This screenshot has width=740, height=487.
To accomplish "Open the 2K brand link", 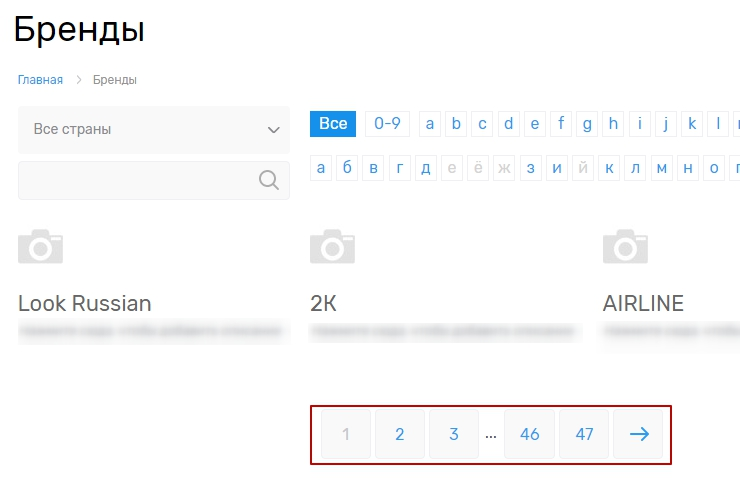I will click(x=324, y=303).
